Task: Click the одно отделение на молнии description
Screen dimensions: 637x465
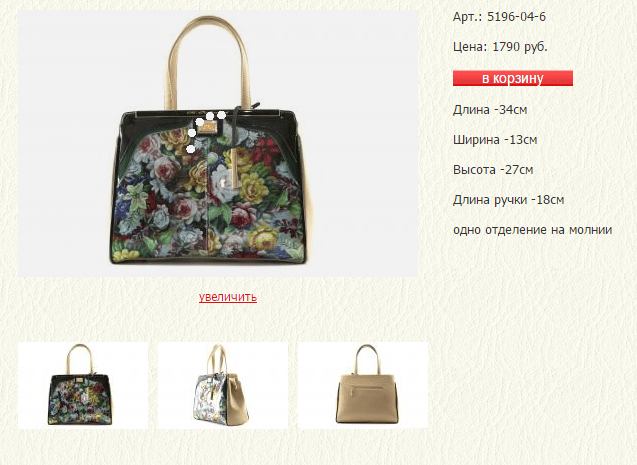Action: 532,230
